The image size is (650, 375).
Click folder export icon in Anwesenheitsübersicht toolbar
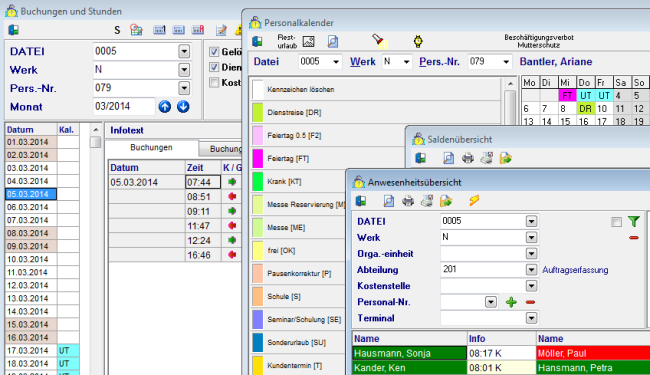(446, 201)
